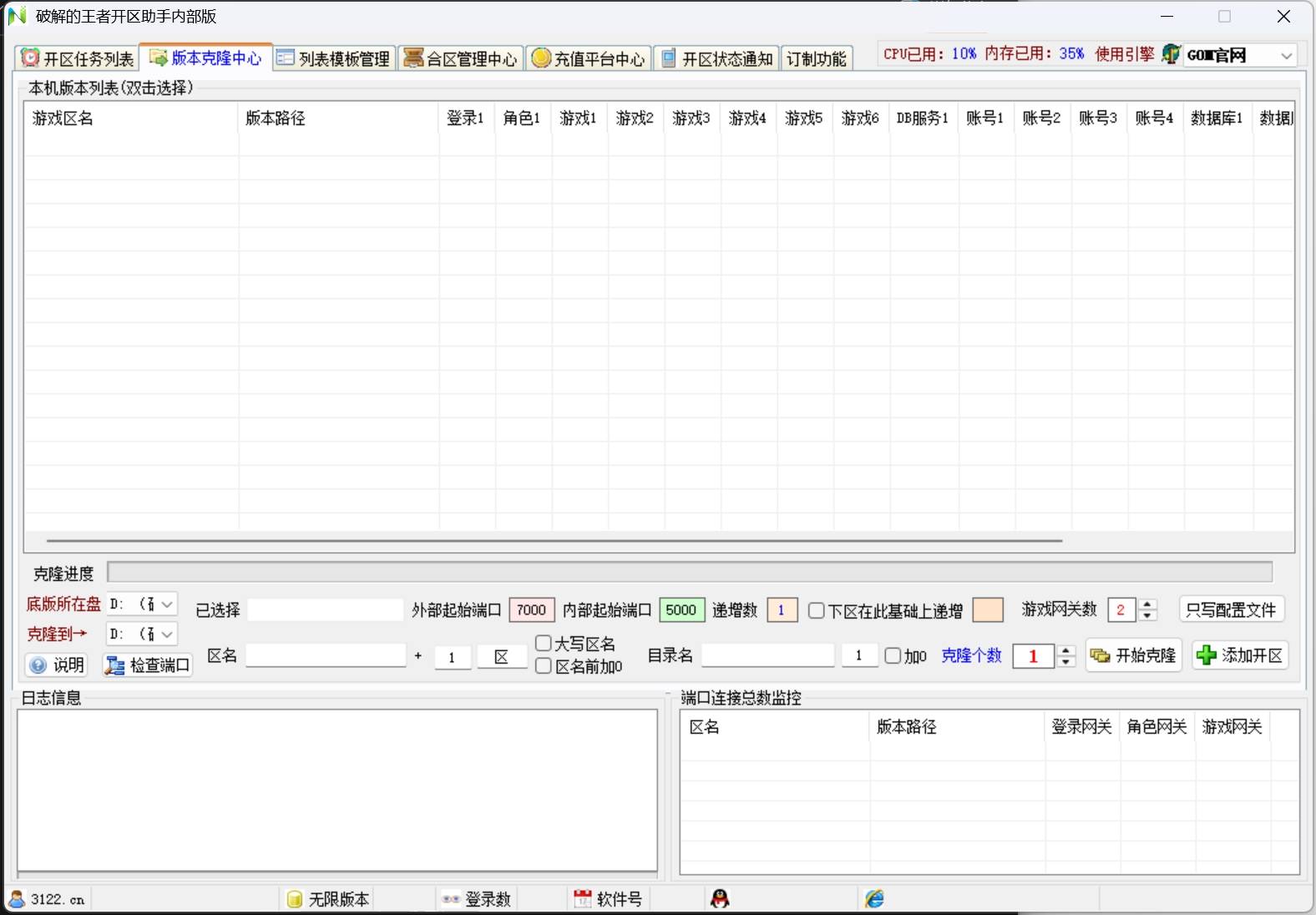The image size is (1316, 915).
Task: Enable the 区名前加0 checkbox
Action: tap(544, 665)
